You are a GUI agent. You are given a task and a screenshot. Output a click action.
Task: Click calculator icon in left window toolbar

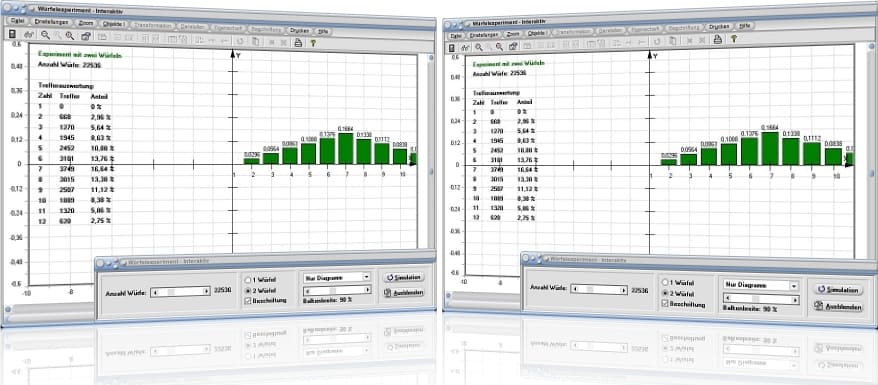[x=13, y=35]
